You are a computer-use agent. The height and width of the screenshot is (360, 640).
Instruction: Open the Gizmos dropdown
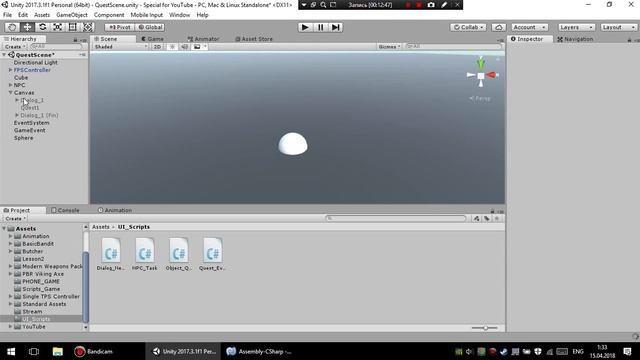coord(389,47)
